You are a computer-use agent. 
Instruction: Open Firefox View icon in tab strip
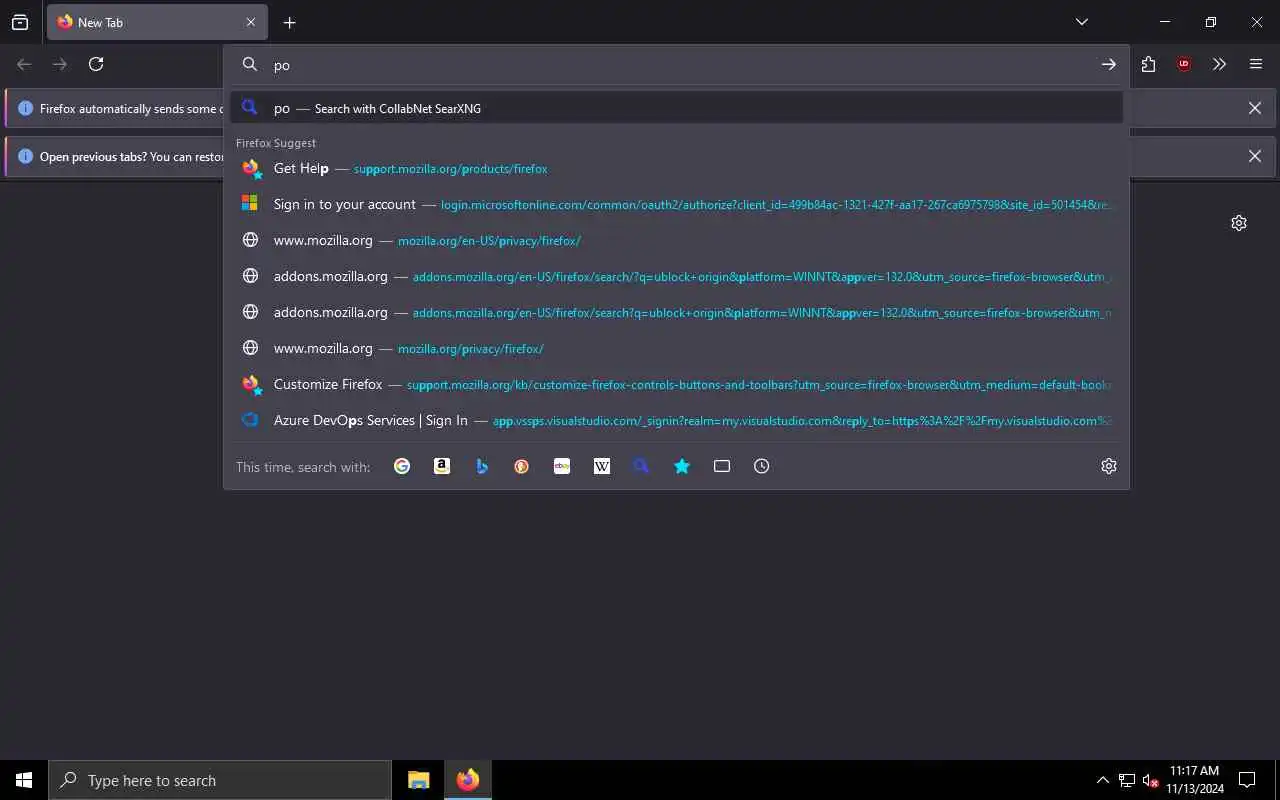(x=20, y=22)
